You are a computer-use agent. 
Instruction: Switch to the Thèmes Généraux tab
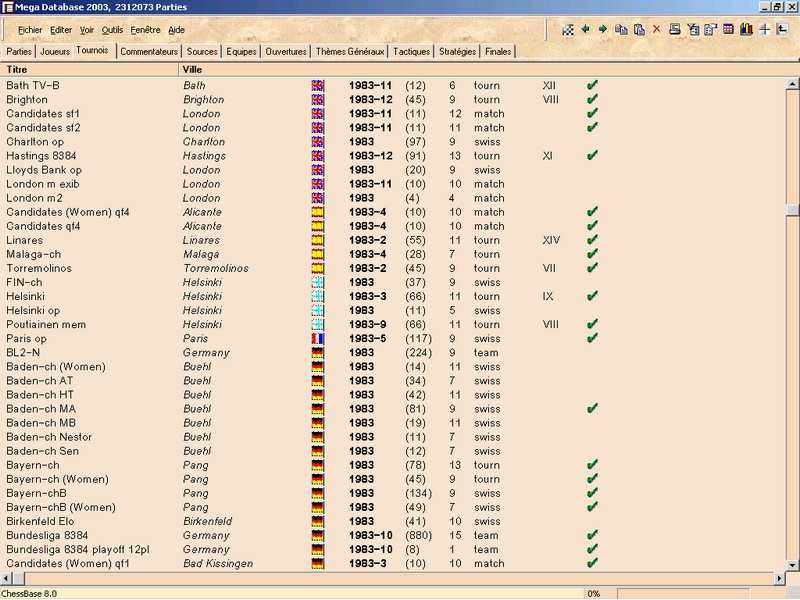coord(350,52)
